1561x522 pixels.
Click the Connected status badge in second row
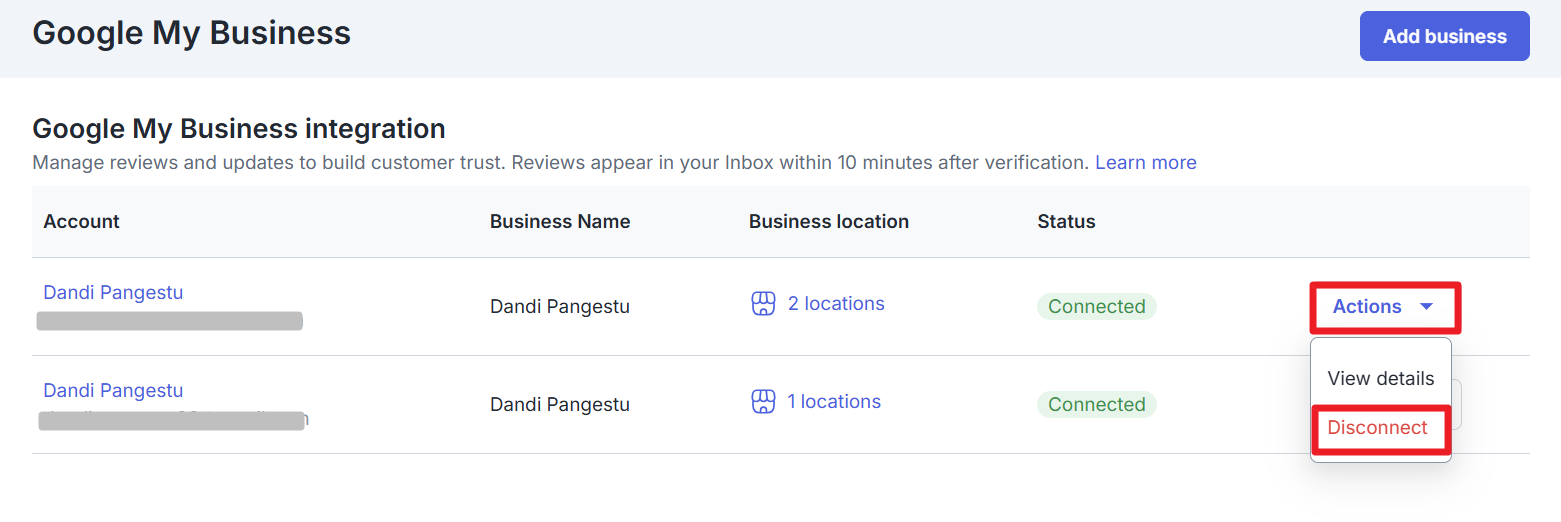(x=1096, y=405)
